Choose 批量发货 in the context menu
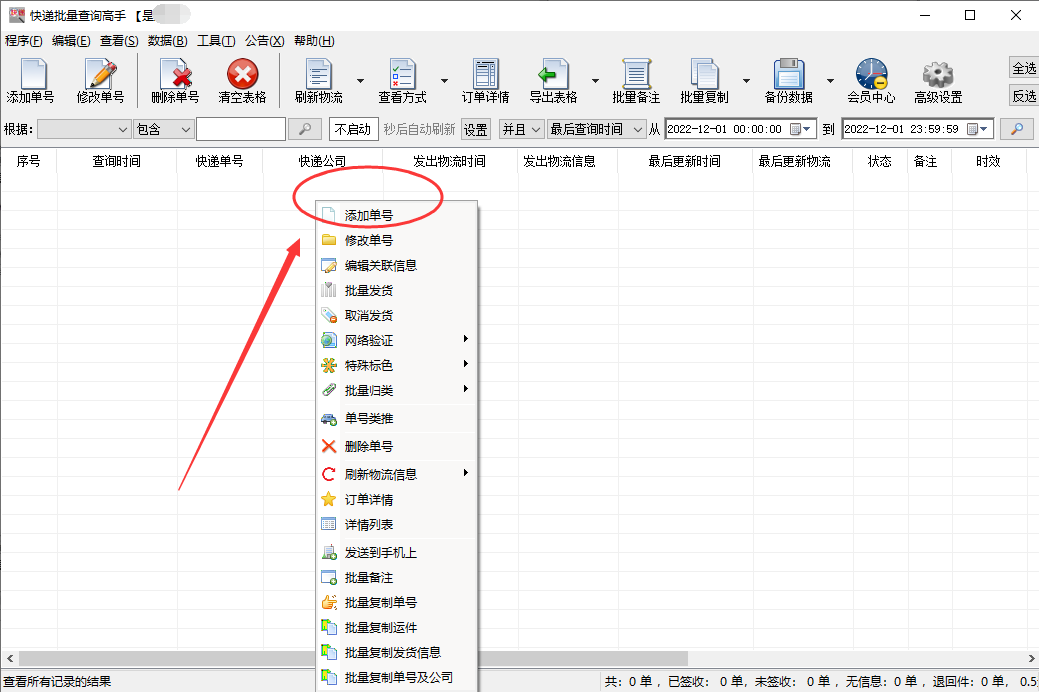 pyautogui.click(x=397, y=290)
